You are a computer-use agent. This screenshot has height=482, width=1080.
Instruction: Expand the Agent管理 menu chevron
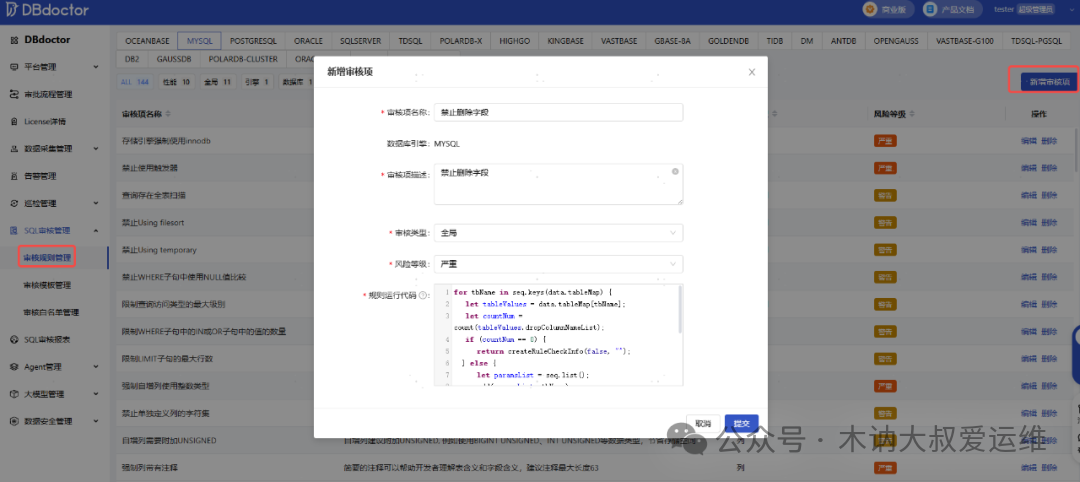pos(96,367)
